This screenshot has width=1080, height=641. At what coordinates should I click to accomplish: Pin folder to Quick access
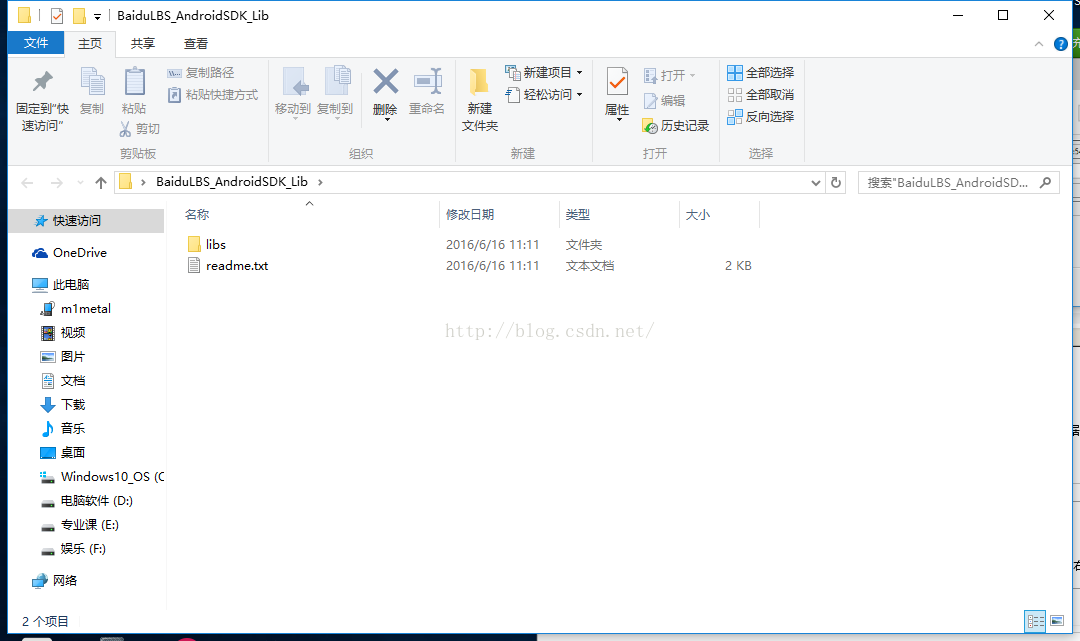(42, 101)
